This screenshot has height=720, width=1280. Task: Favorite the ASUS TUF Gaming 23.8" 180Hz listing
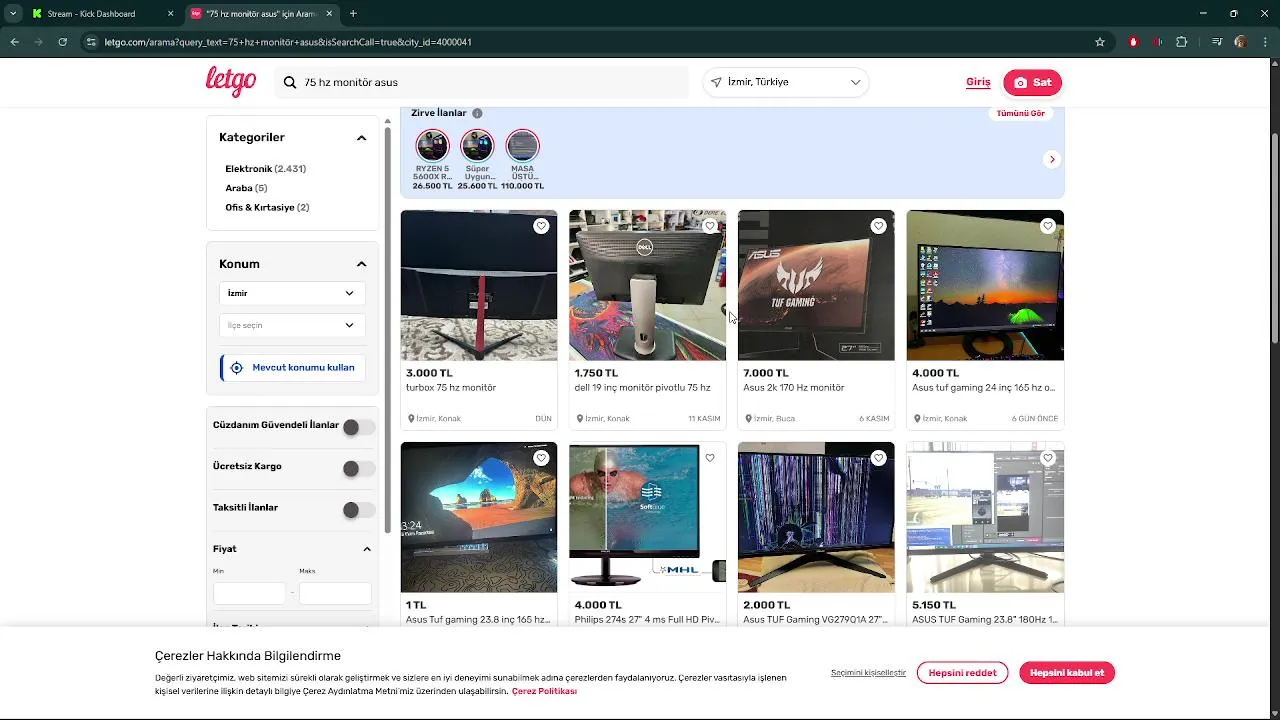coord(1048,458)
